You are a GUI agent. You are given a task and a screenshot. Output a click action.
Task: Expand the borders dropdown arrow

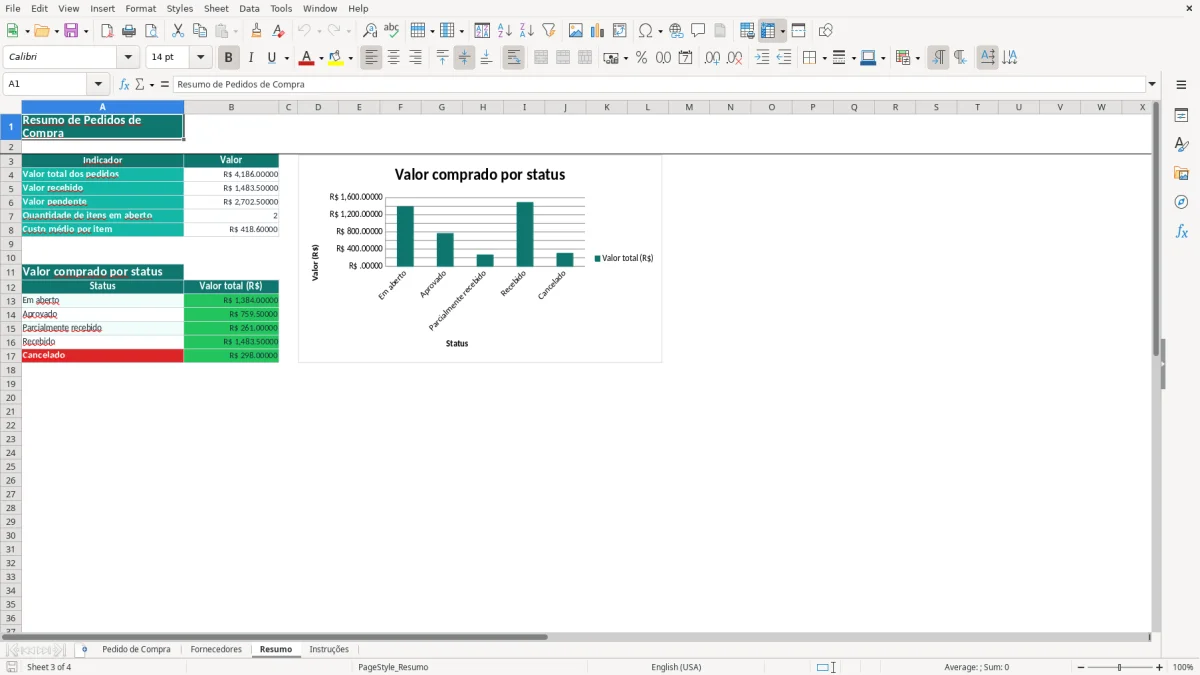824,58
